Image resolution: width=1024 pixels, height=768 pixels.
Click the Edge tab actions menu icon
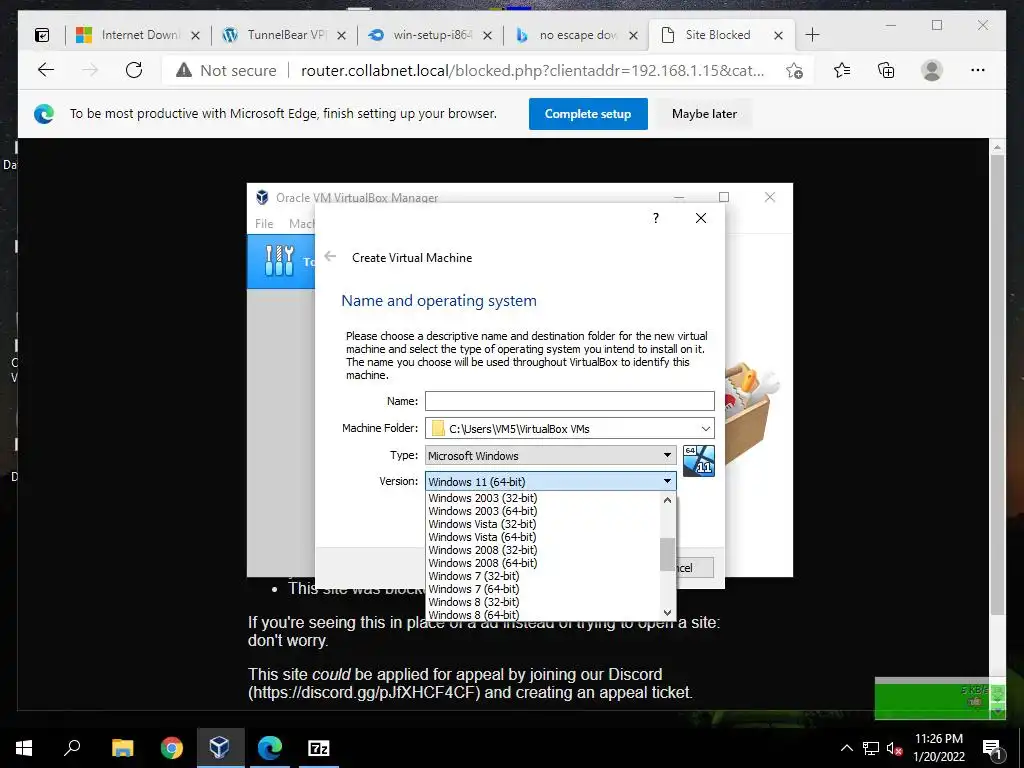coord(42,35)
